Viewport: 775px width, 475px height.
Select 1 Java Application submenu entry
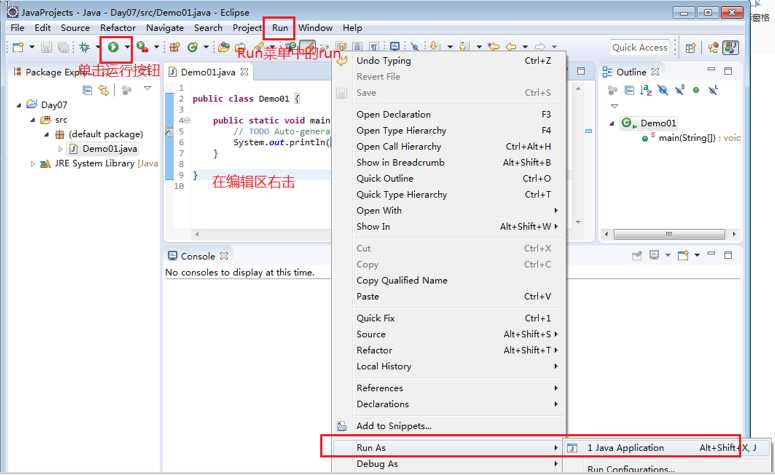pyautogui.click(x=667, y=448)
